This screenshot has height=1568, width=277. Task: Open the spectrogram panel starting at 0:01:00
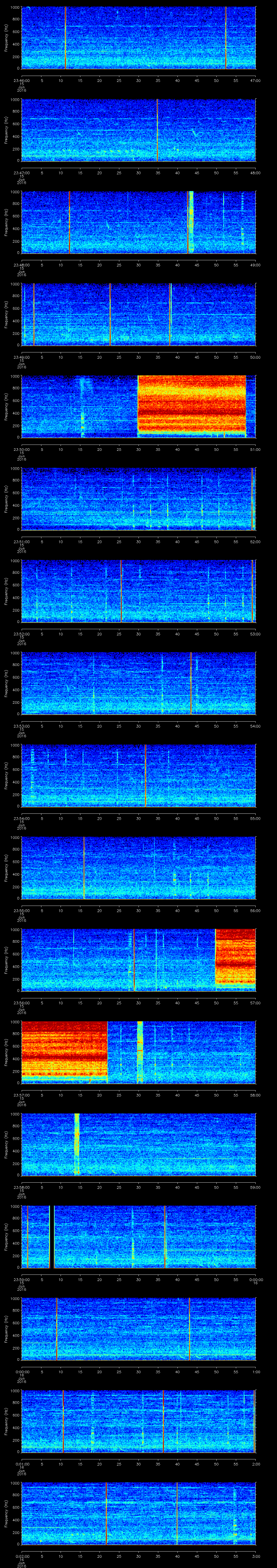[x=138, y=1421]
